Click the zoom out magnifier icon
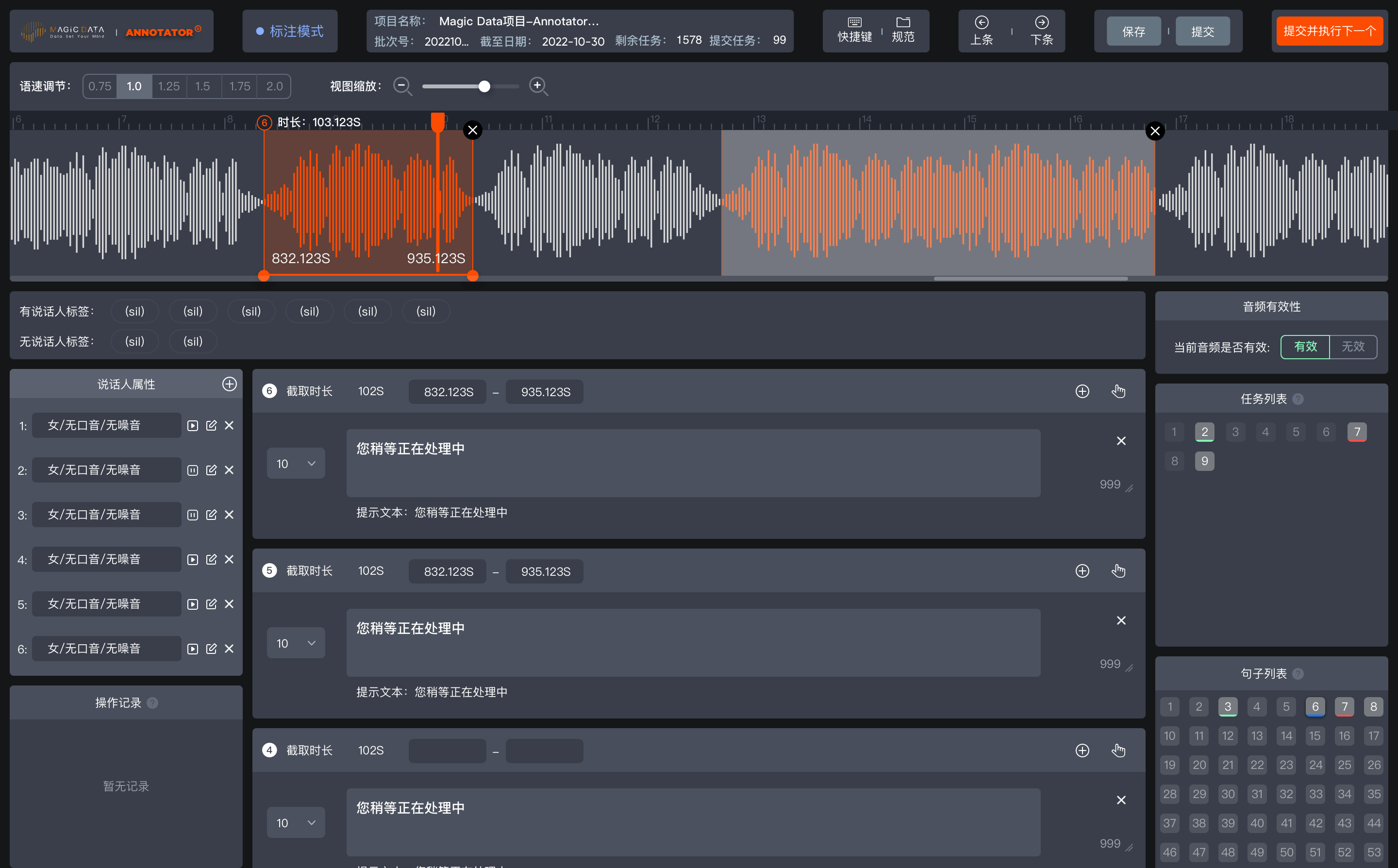Viewport: 1398px width, 868px height. point(402,86)
